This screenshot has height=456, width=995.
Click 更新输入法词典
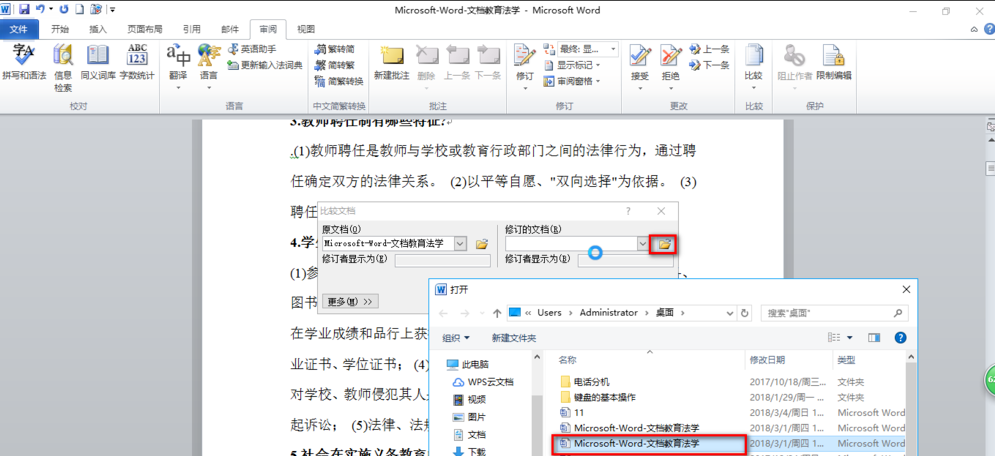click(265, 65)
